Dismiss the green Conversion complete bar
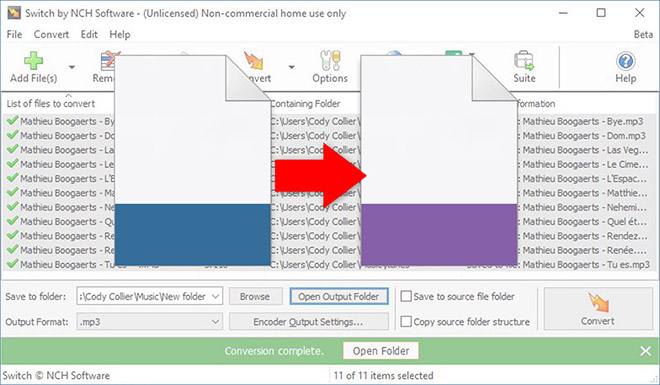This screenshot has width=660, height=385. tap(645, 351)
